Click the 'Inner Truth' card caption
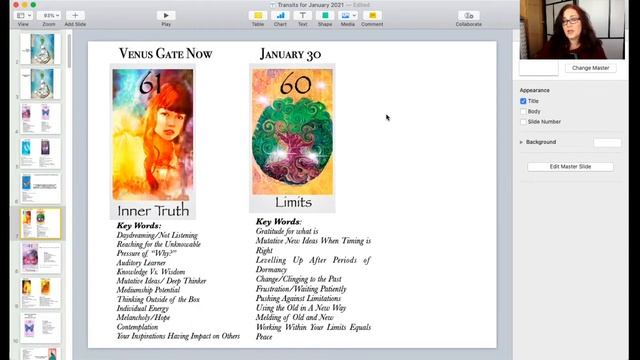The height and width of the screenshot is (360, 640). pos(153,211)
